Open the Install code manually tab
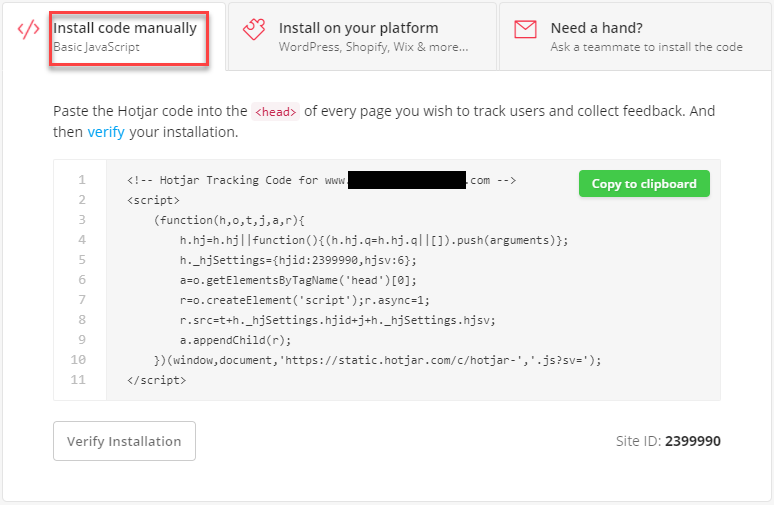The image size is (774, 505). click(114, 37)
